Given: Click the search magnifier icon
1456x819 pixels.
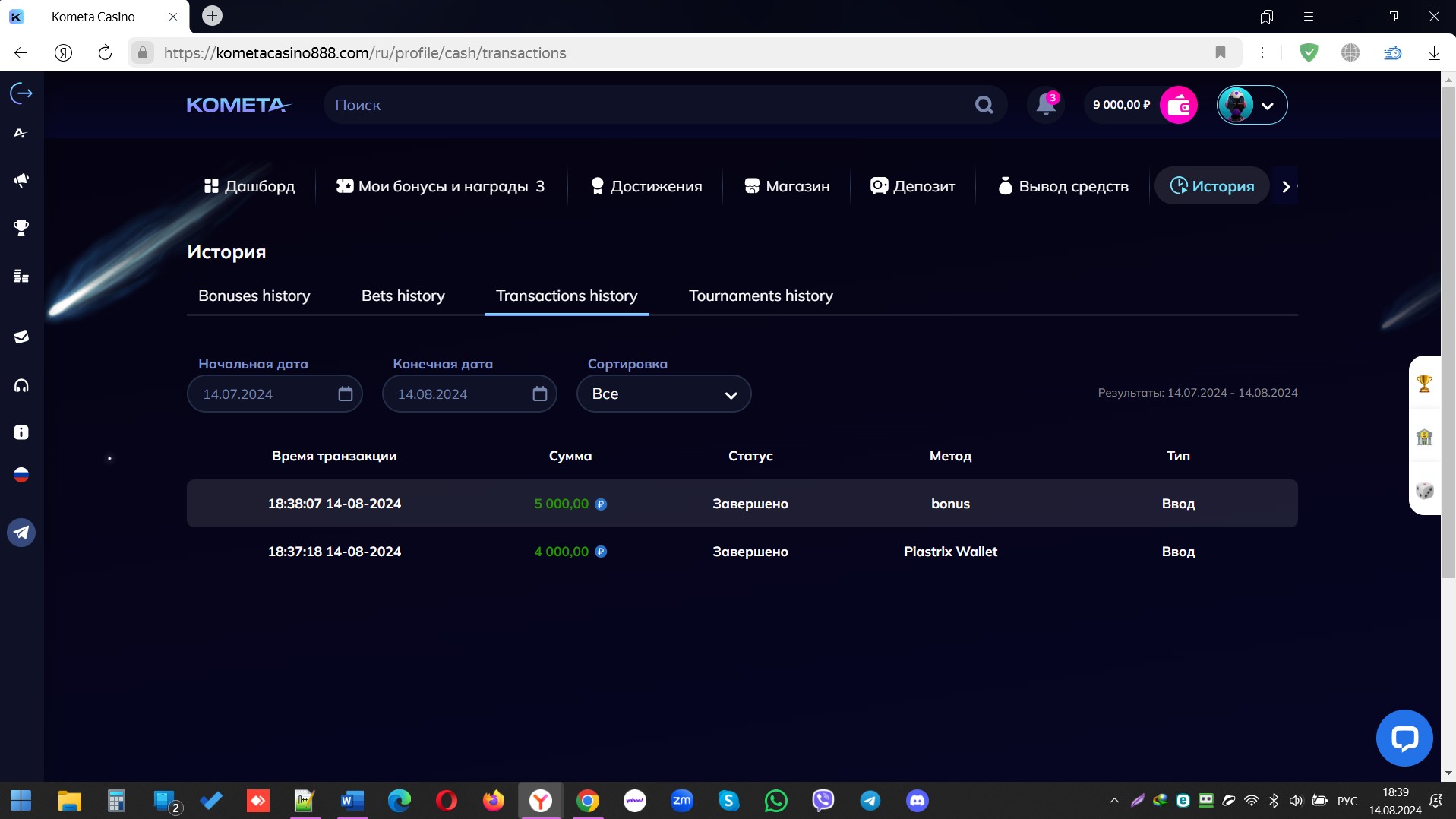Looking at the screenshot, I should coord(984,105).
